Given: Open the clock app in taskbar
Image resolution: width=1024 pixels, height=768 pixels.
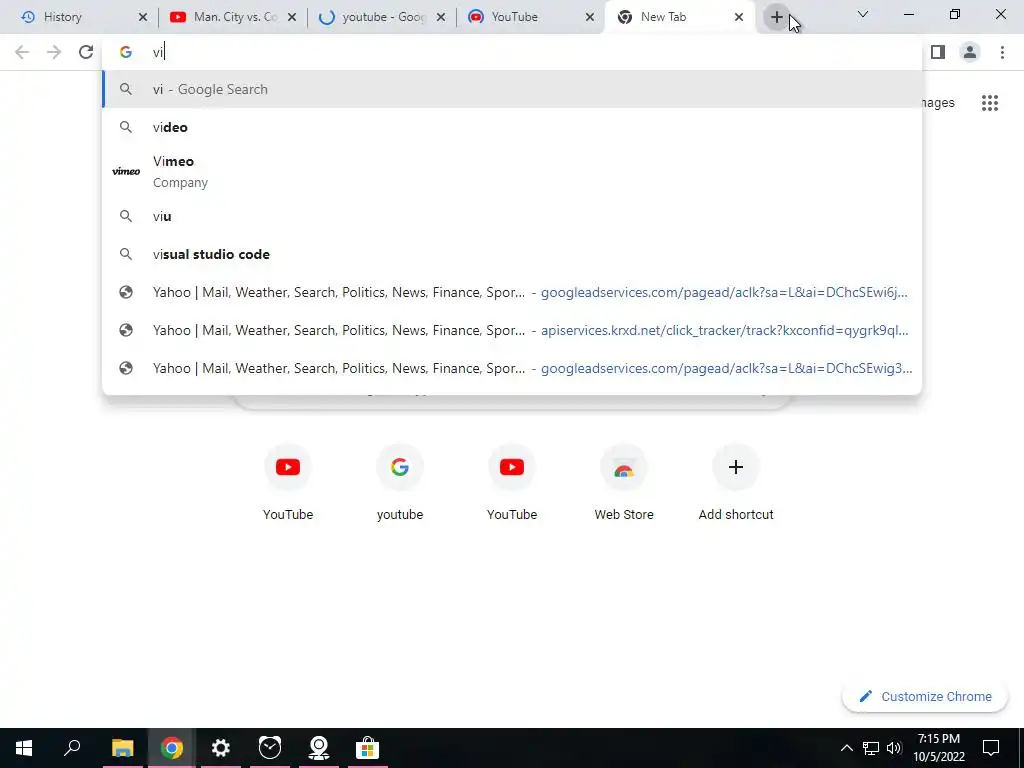Looking at the screenshot, I should (x=270, y=748).
